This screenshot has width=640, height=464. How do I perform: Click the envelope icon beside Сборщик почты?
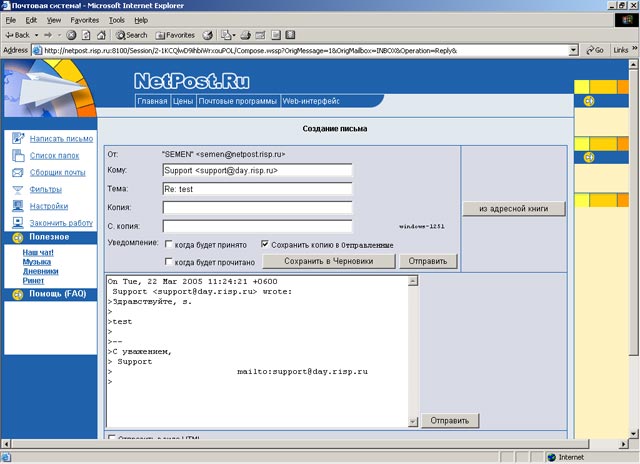pos(18,173)
